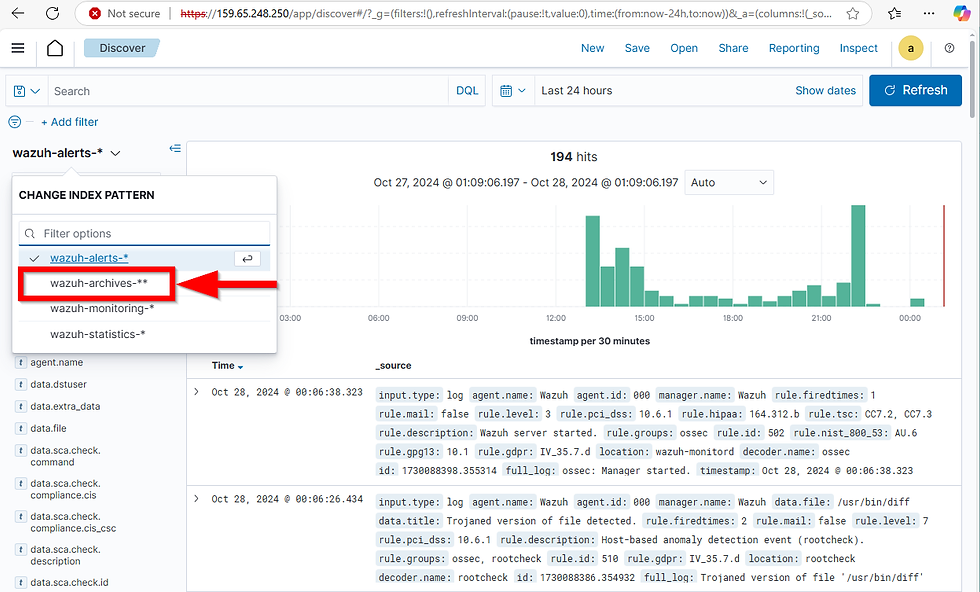
Task: Open the hamburger navigation menu
Action: pos(18,48)
